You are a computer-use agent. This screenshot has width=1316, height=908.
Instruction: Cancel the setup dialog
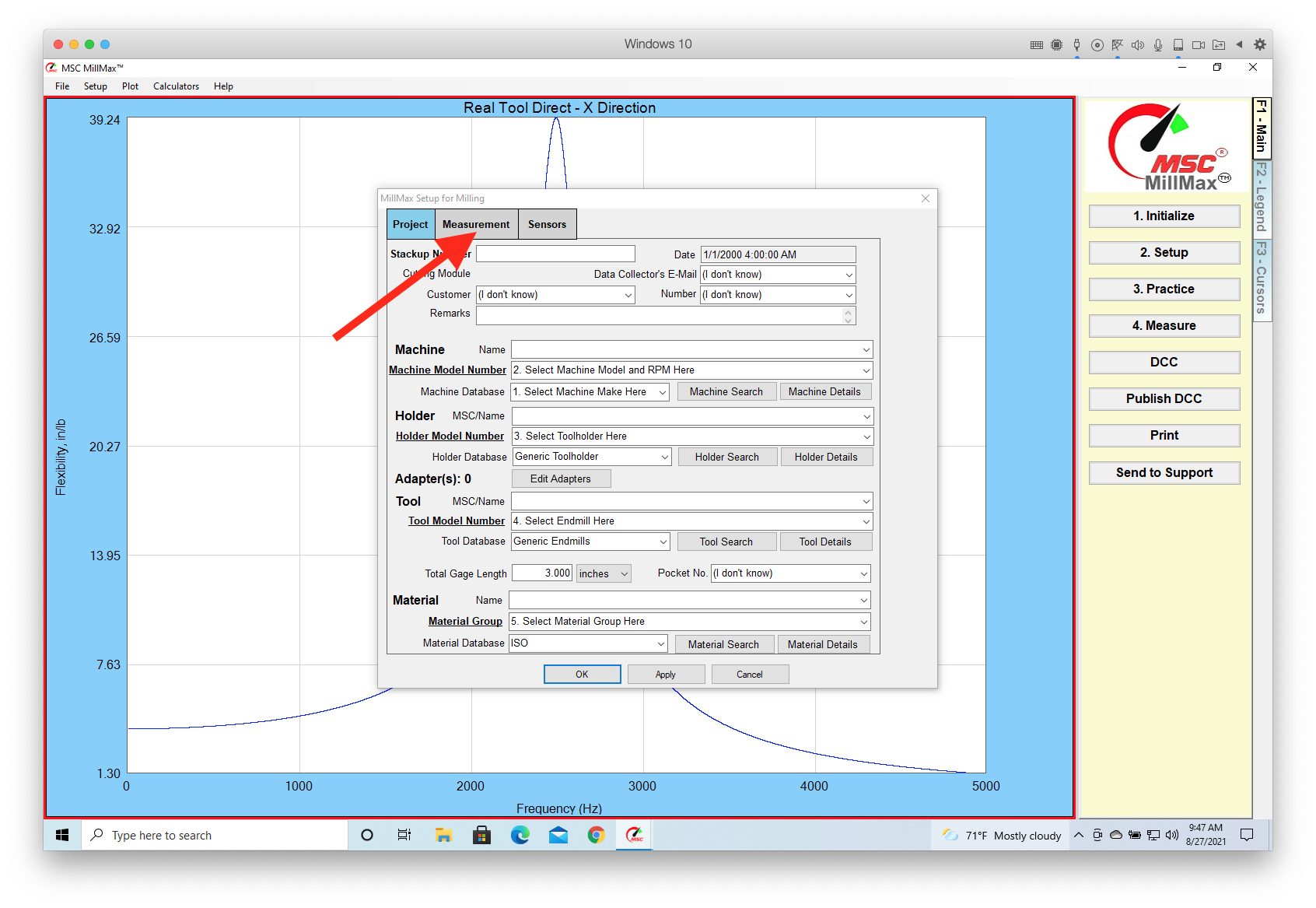[750, 675]
